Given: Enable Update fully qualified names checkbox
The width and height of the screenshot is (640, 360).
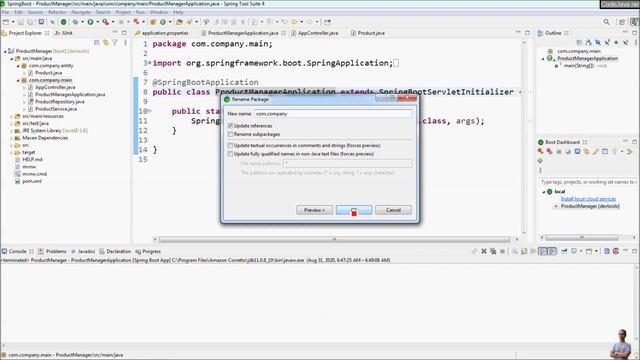Looking at the screenshot, I should tap(230, 154).
